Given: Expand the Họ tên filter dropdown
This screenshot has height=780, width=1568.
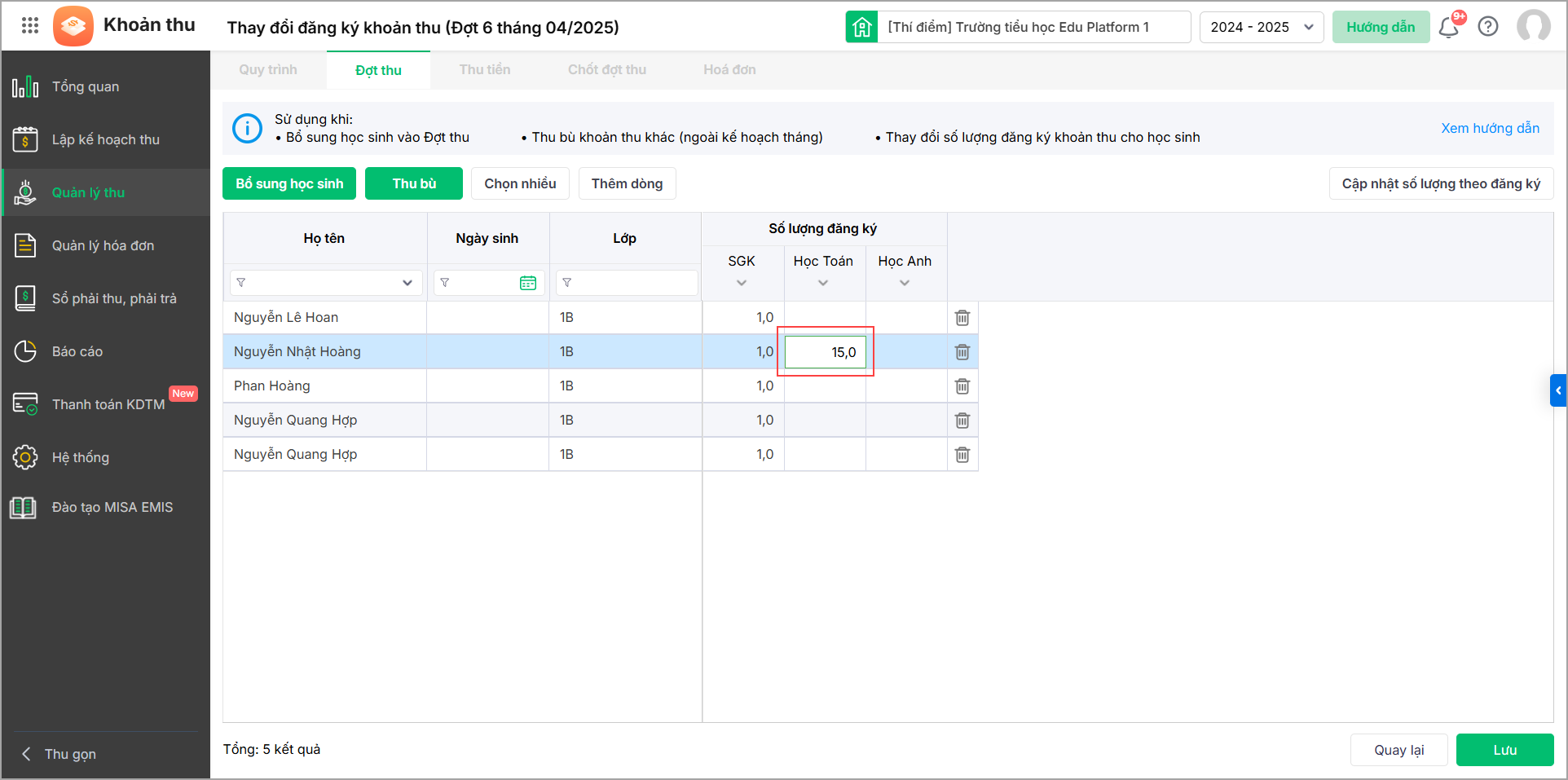Looking at the screenshot, I should [407, 283].
